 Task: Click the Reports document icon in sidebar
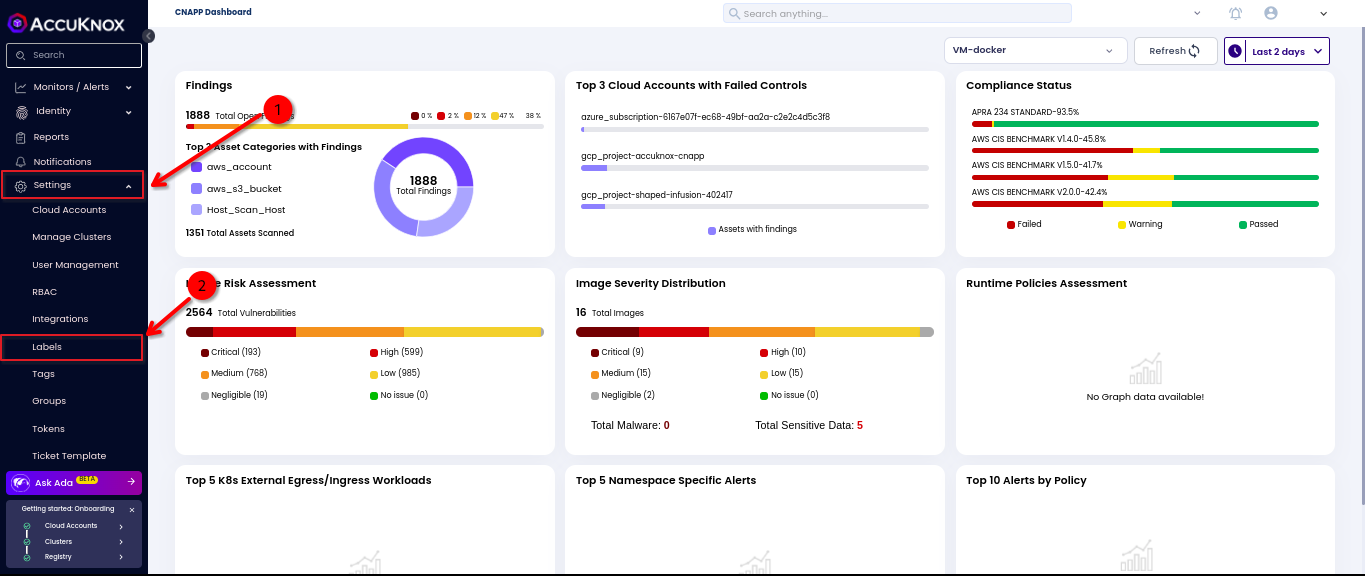point(21,137)
